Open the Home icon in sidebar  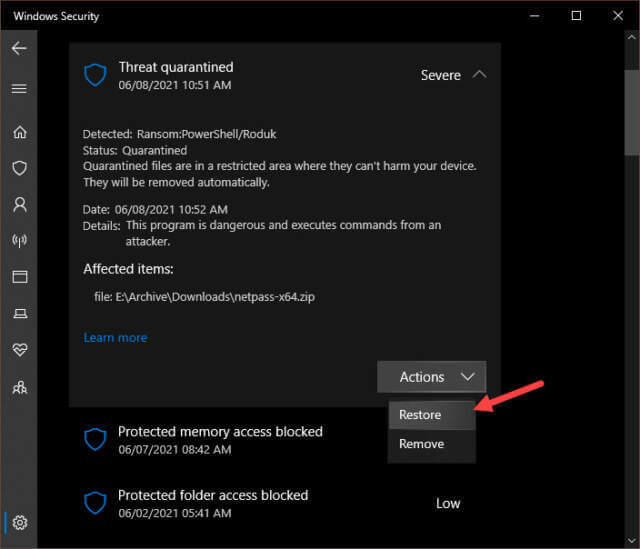point(20,132)
